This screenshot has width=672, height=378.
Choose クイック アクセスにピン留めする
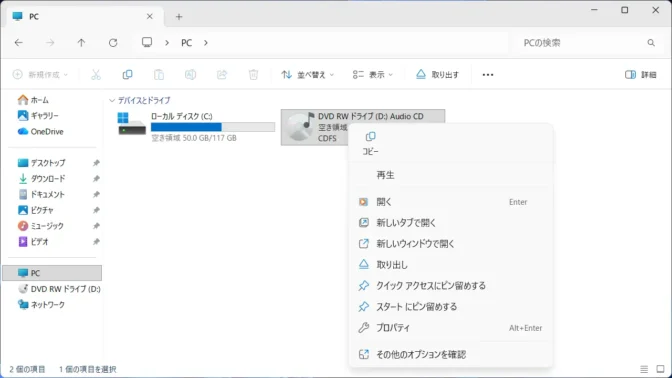[x=451, y=286]
